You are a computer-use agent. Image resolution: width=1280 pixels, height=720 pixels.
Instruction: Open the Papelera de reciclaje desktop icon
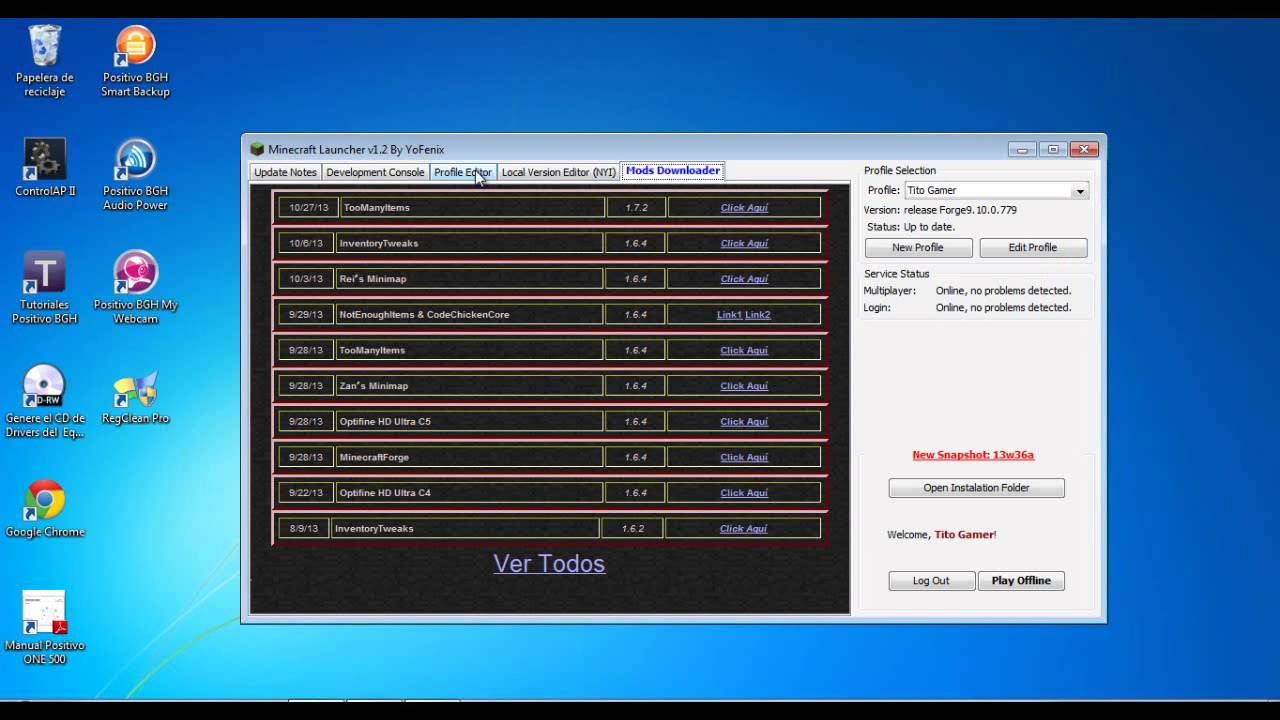coord(44,60)
